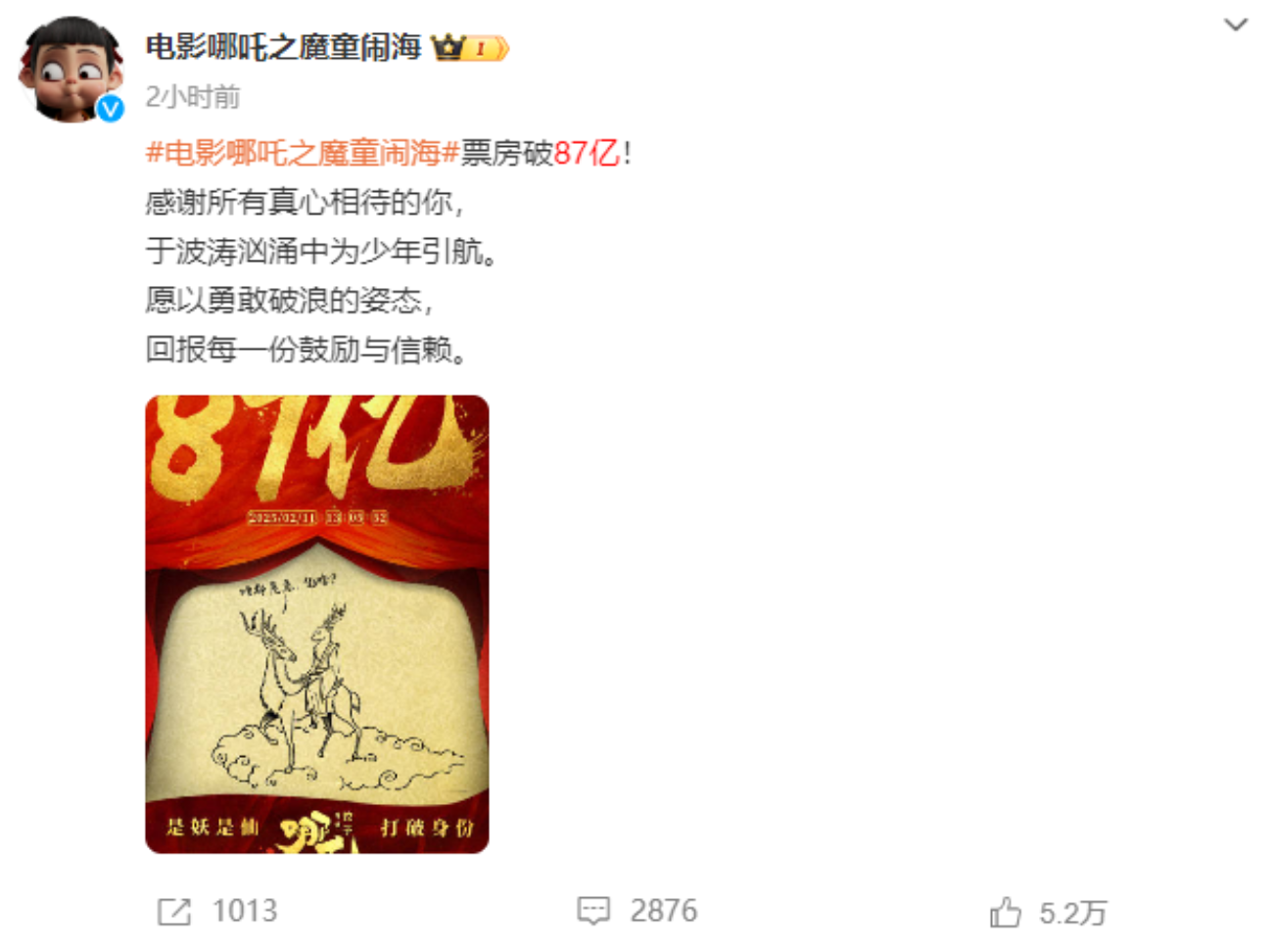Expand the post options chevron
This screenshot has width=1277, height=952.
coord(1236,24)
